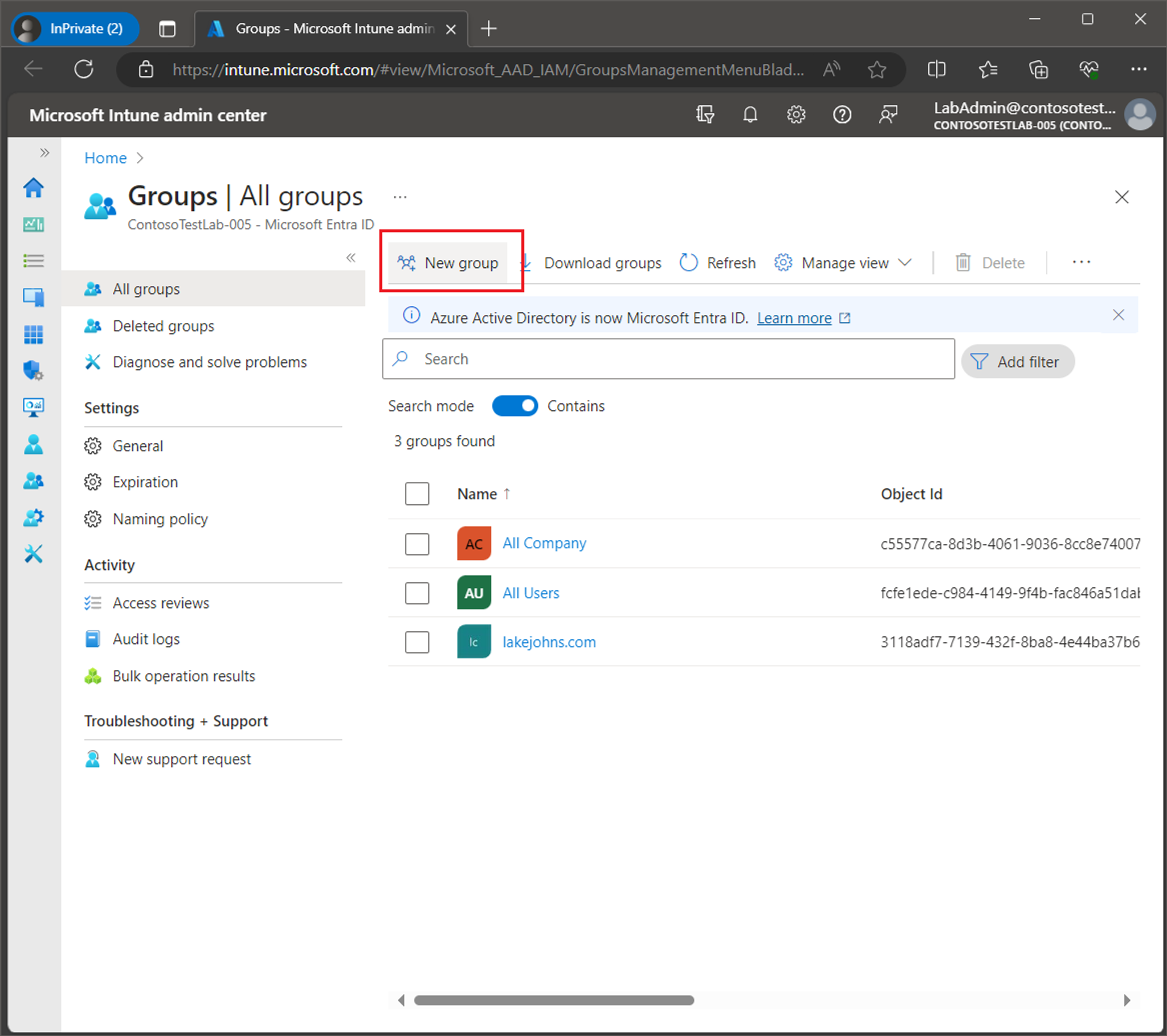Click Download groups button
1167x1036 pixels.
[x=590, y=263]
